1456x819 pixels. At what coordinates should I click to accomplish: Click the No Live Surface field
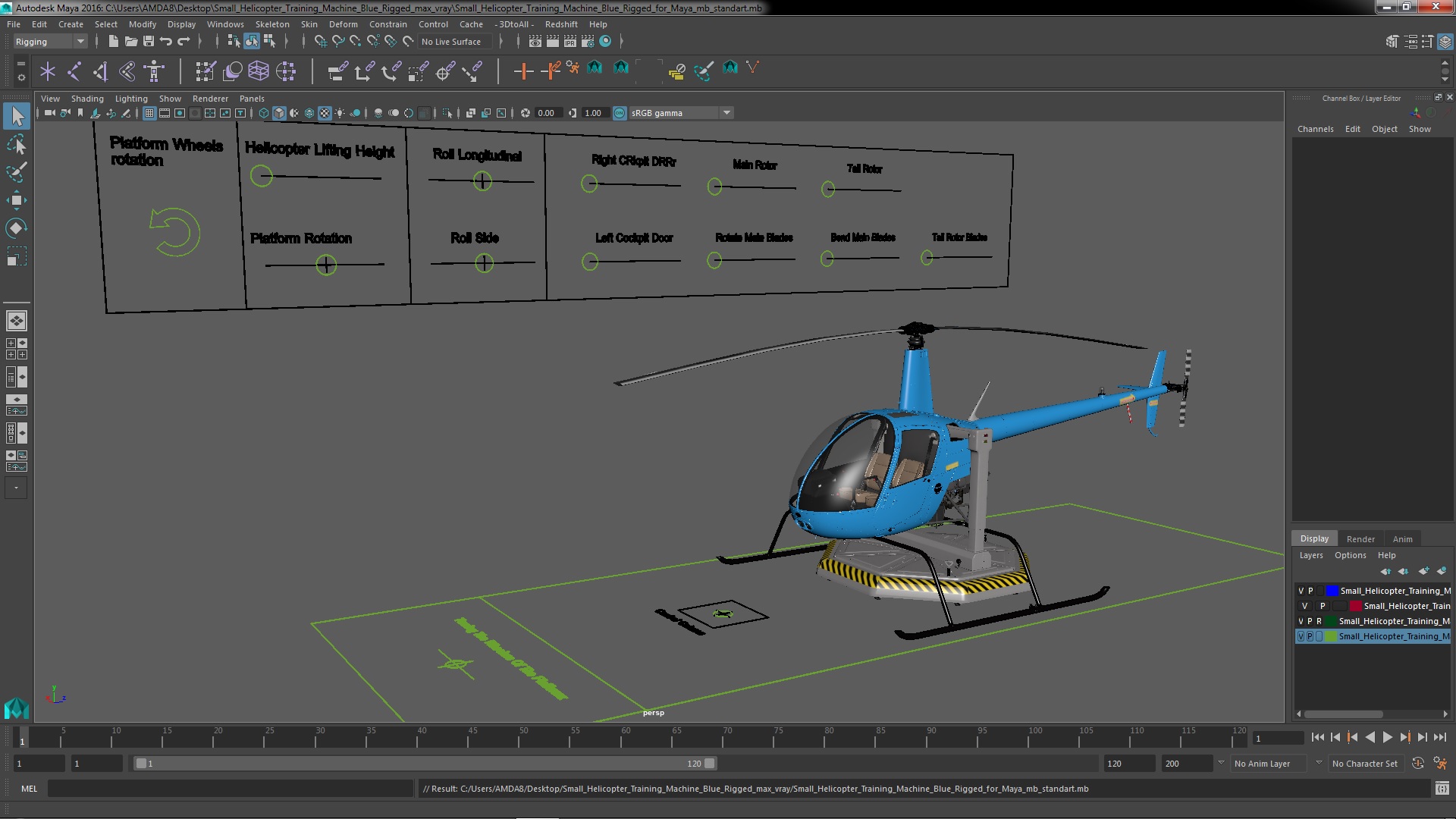point(454,42)
